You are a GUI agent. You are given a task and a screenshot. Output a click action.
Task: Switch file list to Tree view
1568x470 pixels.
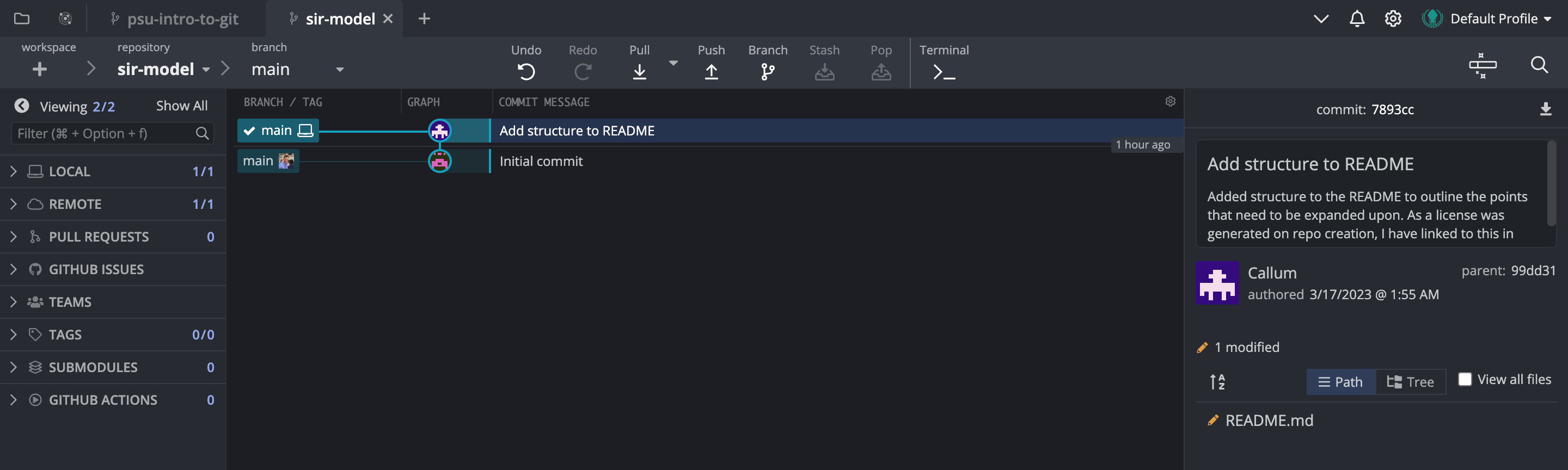(x=1410, y=382)
